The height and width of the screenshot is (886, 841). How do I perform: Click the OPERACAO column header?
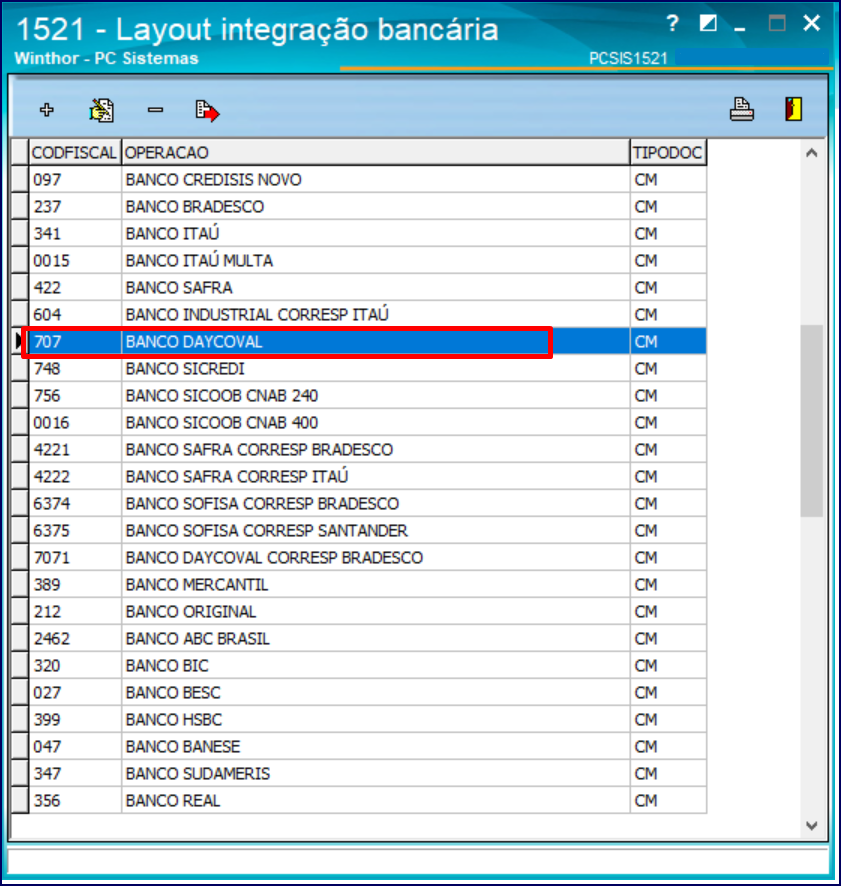(x=375, y=153)
